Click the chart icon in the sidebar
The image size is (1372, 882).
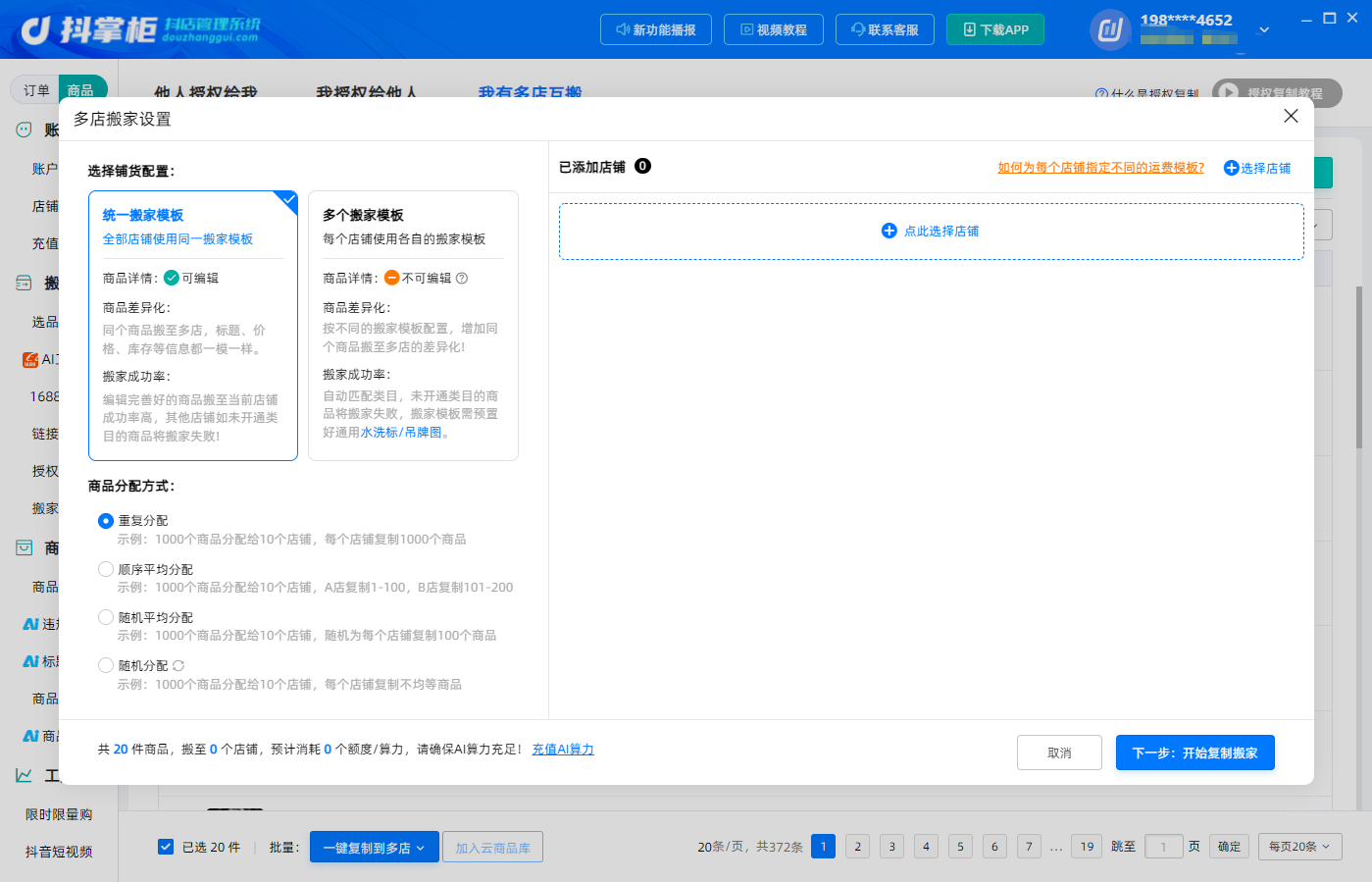click(x=25, y=775)
